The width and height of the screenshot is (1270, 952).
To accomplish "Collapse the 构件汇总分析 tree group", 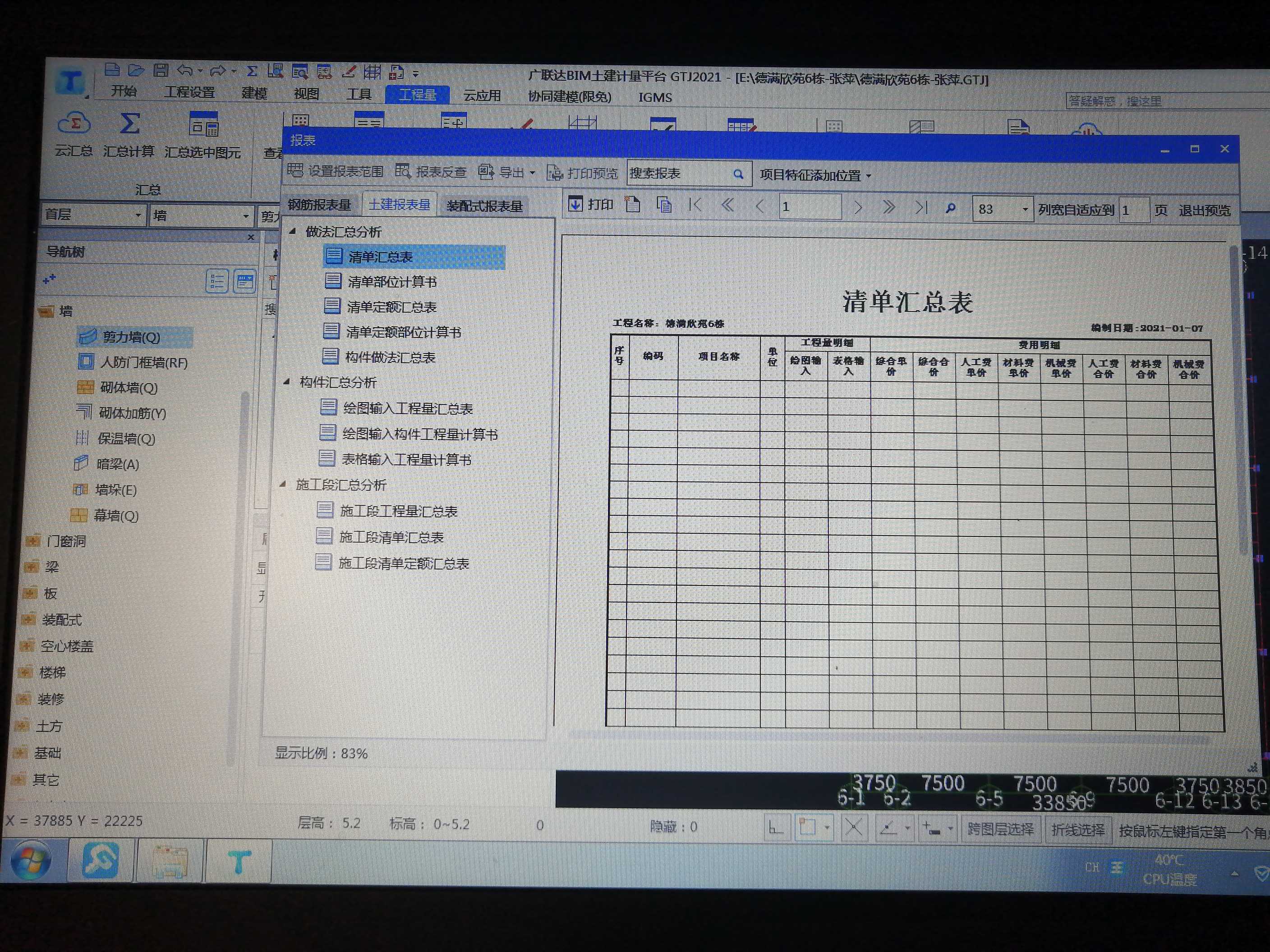I will (286, 382).
